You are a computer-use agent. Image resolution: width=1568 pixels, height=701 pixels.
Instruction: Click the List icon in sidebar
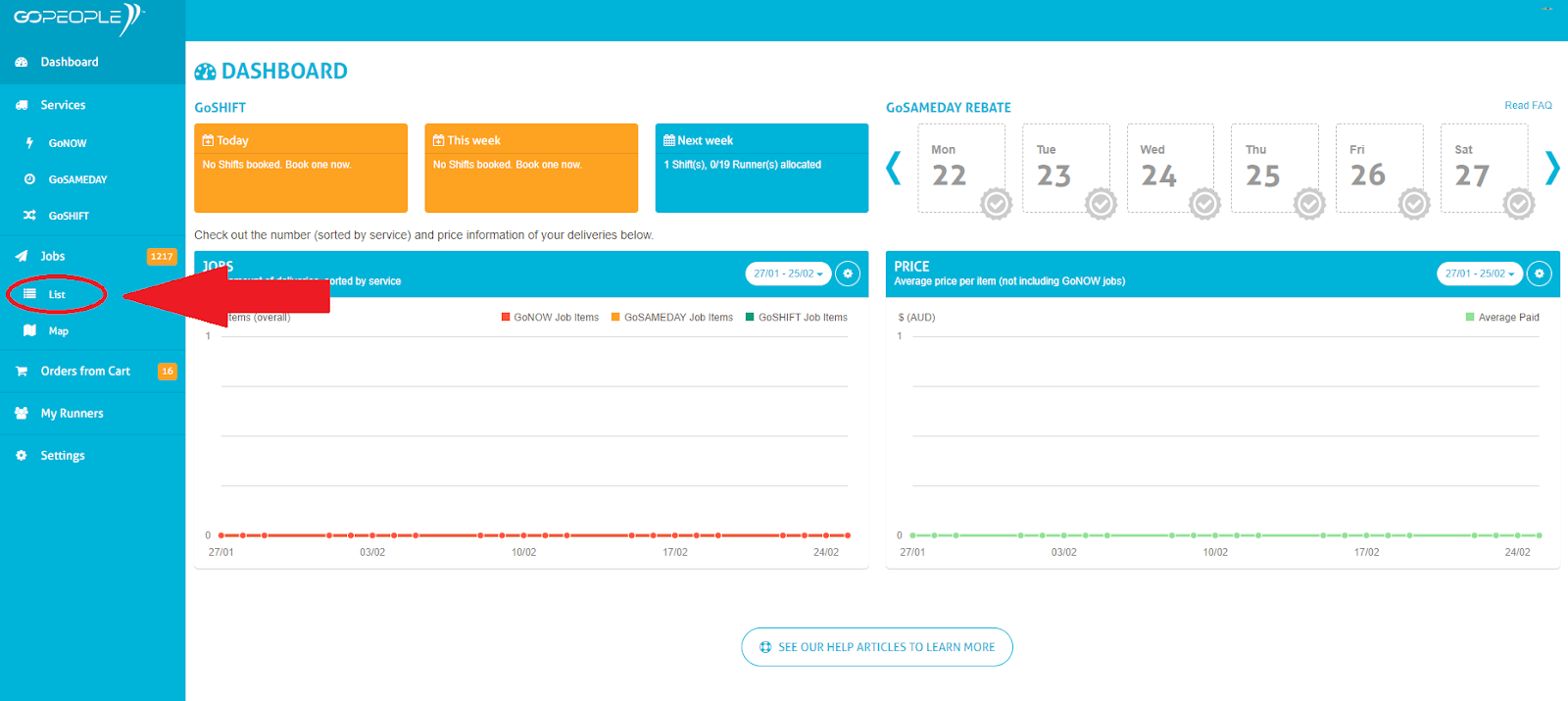29,294
